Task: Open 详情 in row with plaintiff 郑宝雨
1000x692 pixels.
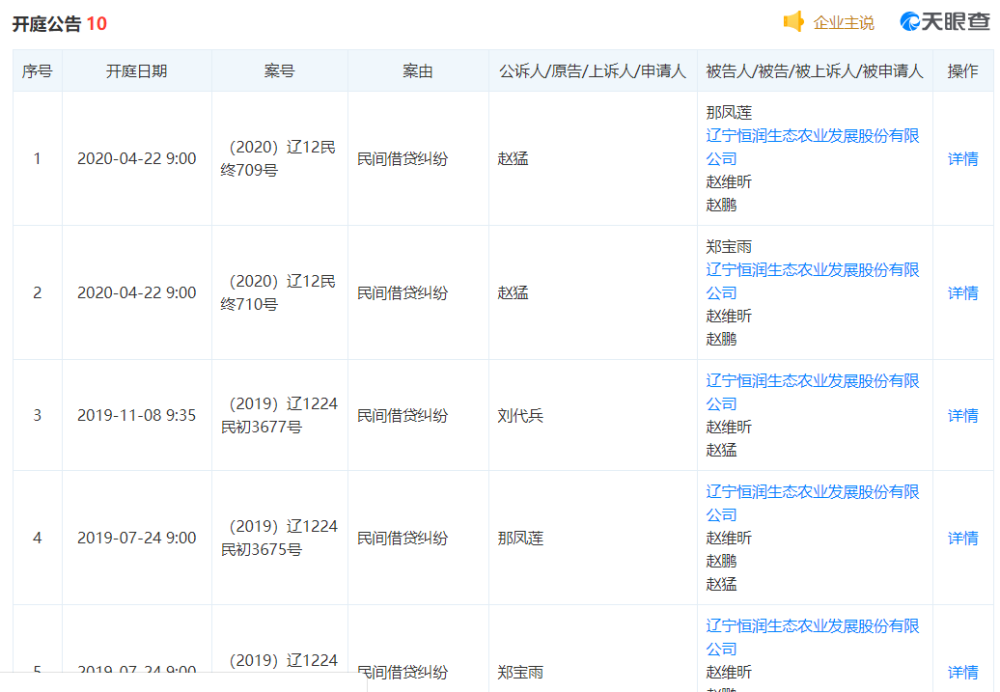Action: coord(962,672)
